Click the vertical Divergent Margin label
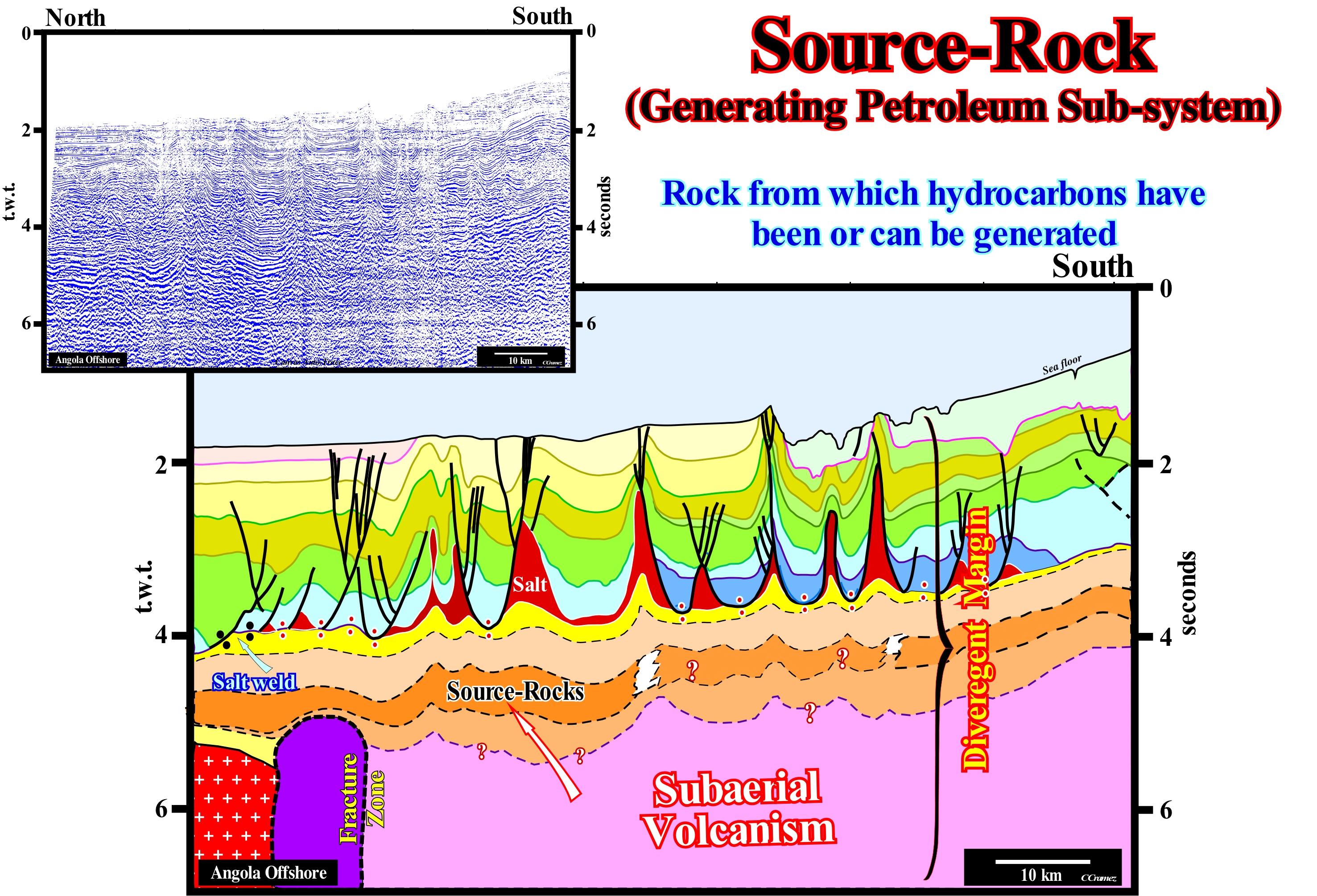The height and width of the screenshot is (896, 1317). pyautogui.click(x=976, y=640)
